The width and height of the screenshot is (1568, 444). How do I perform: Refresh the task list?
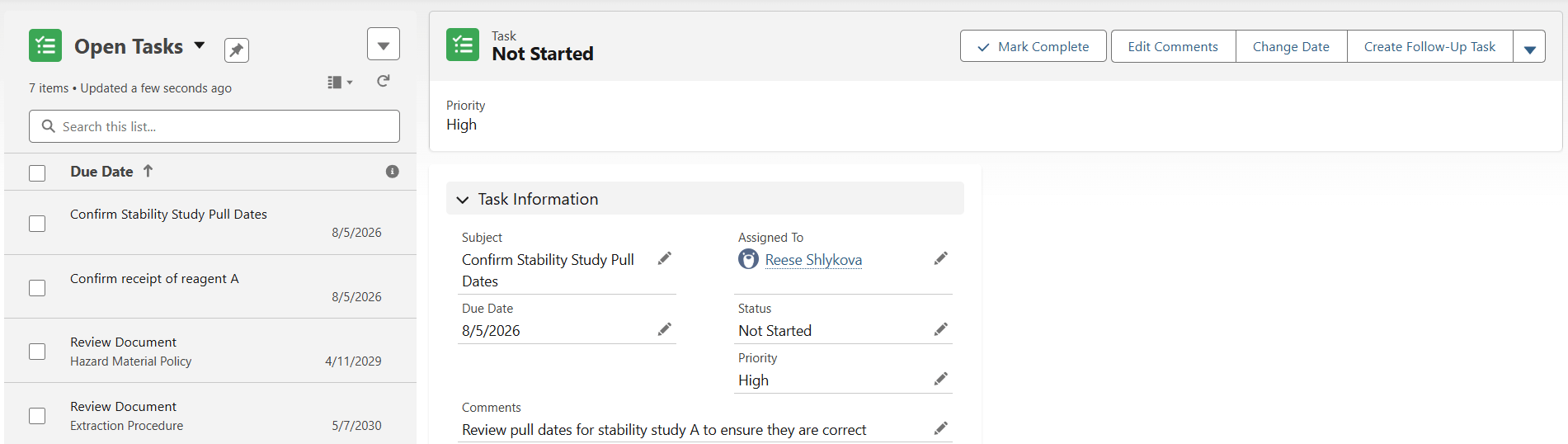(x=384, y=81)
